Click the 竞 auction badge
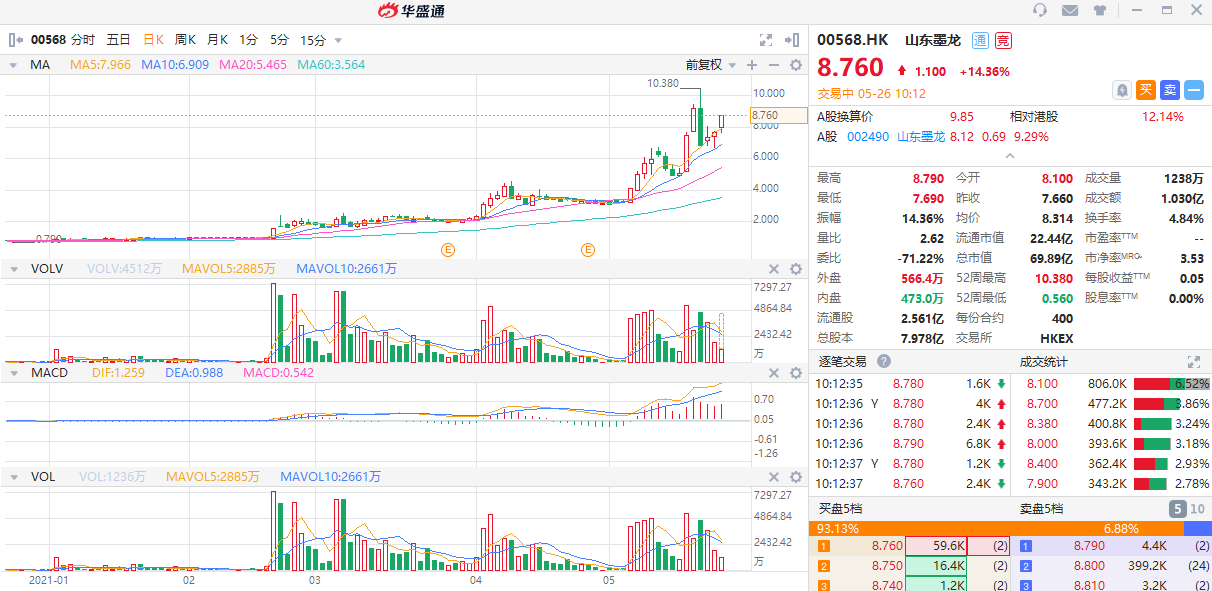Screen dimensions: 1212x591 coord(1003,40)
